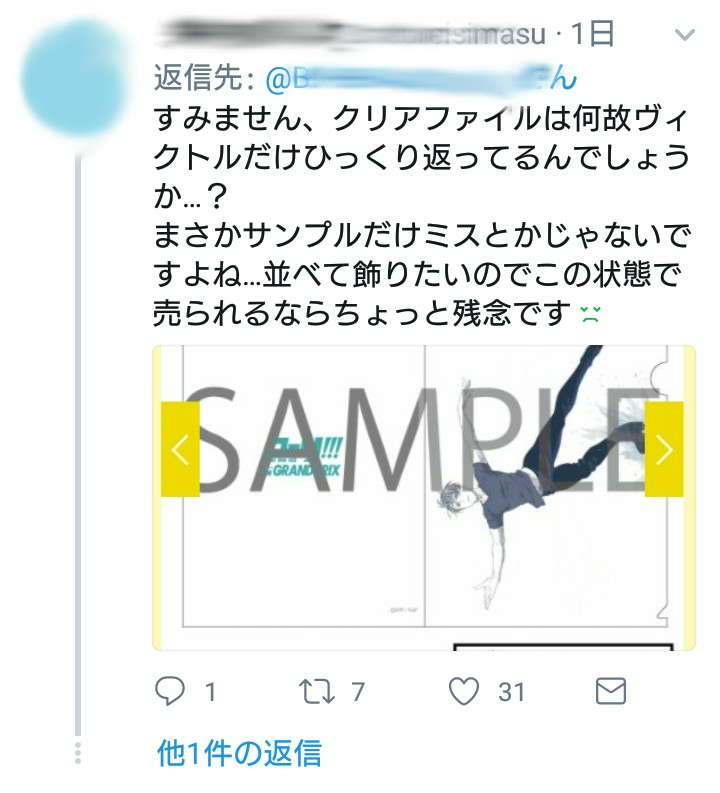Image resolution: width=720 pixels, height=793 pixels.
Task: Click the reply count number 1
Action: click(210, 692)
